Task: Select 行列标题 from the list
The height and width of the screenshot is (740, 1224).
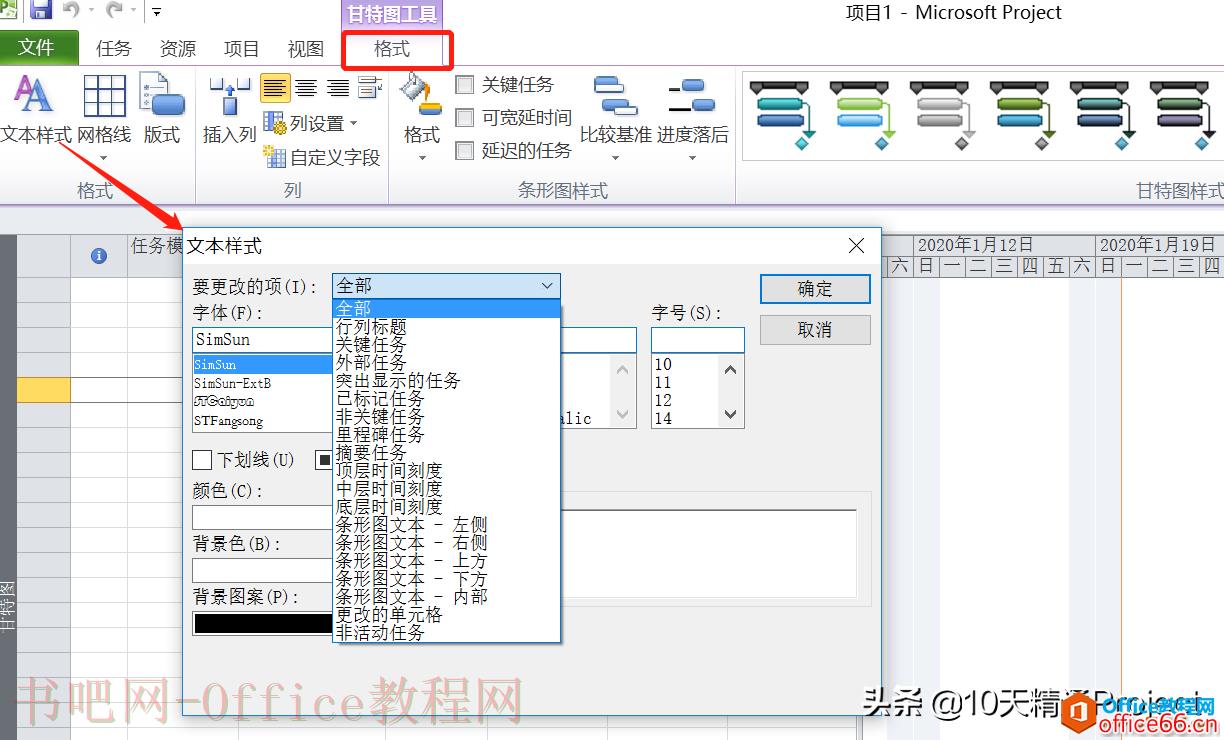Action: coord(446,327)
